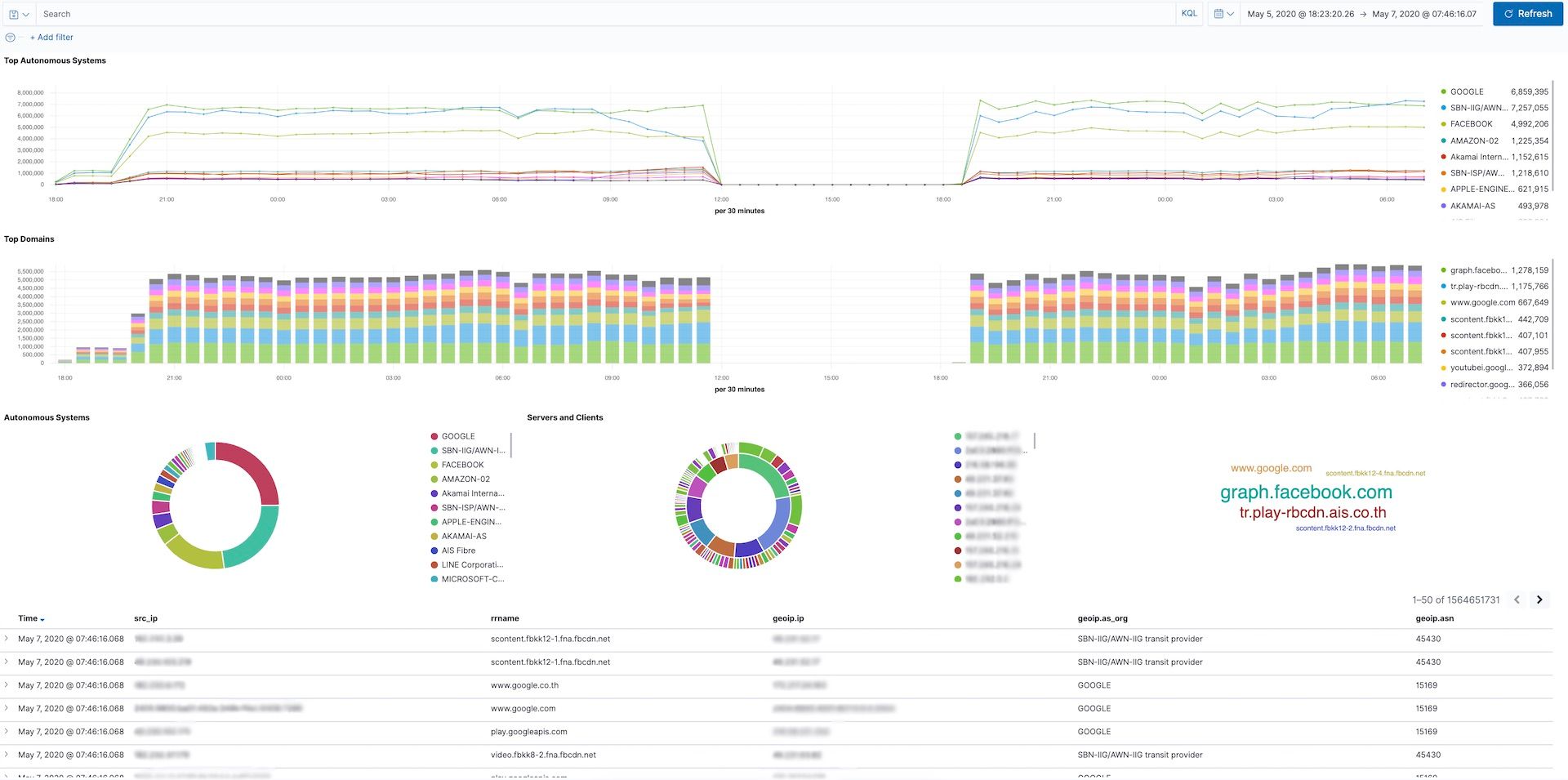
Task: Sort table by Time column
Action: point(31,618)
